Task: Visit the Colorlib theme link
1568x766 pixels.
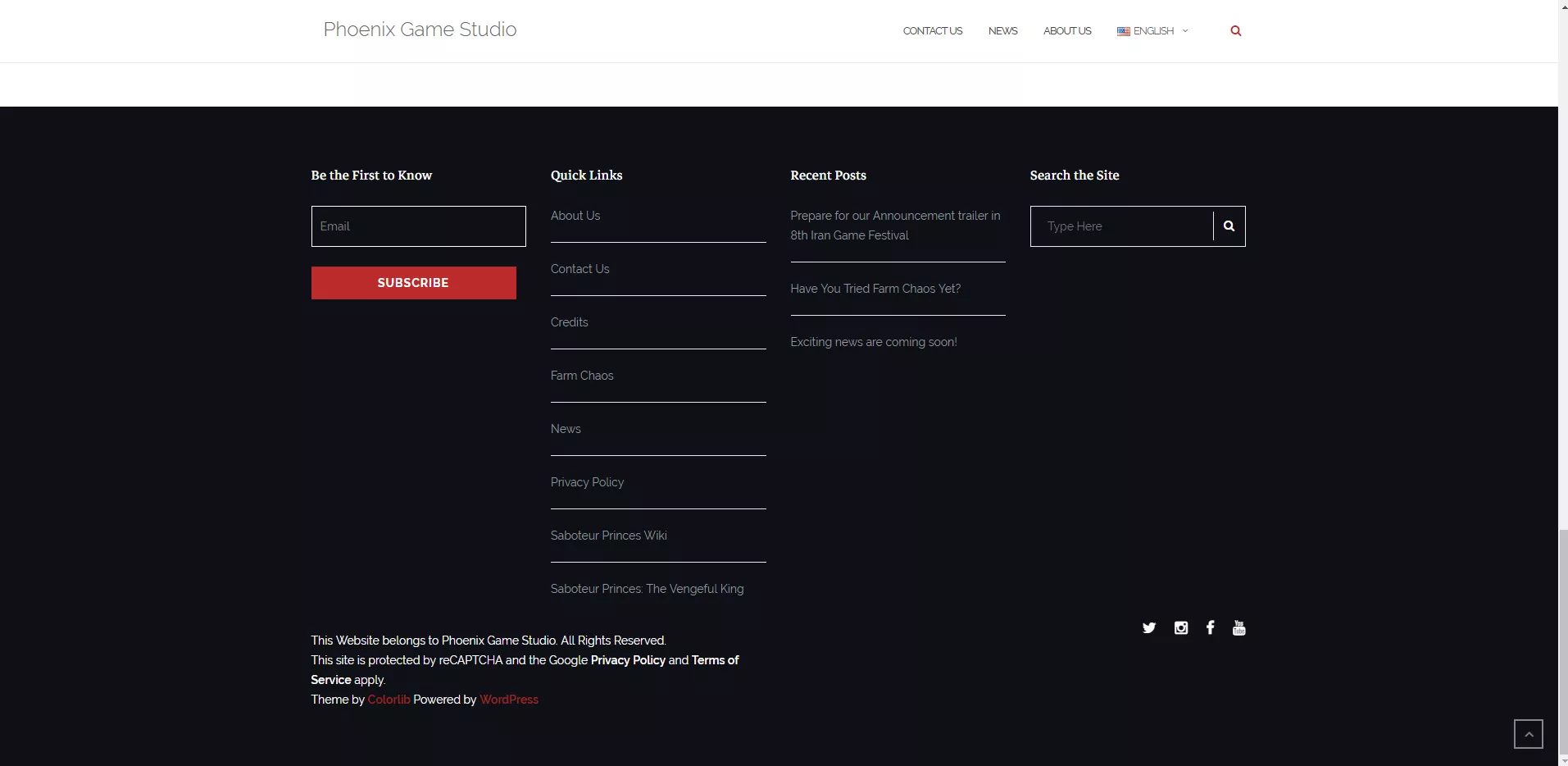Action: [389, 700]
